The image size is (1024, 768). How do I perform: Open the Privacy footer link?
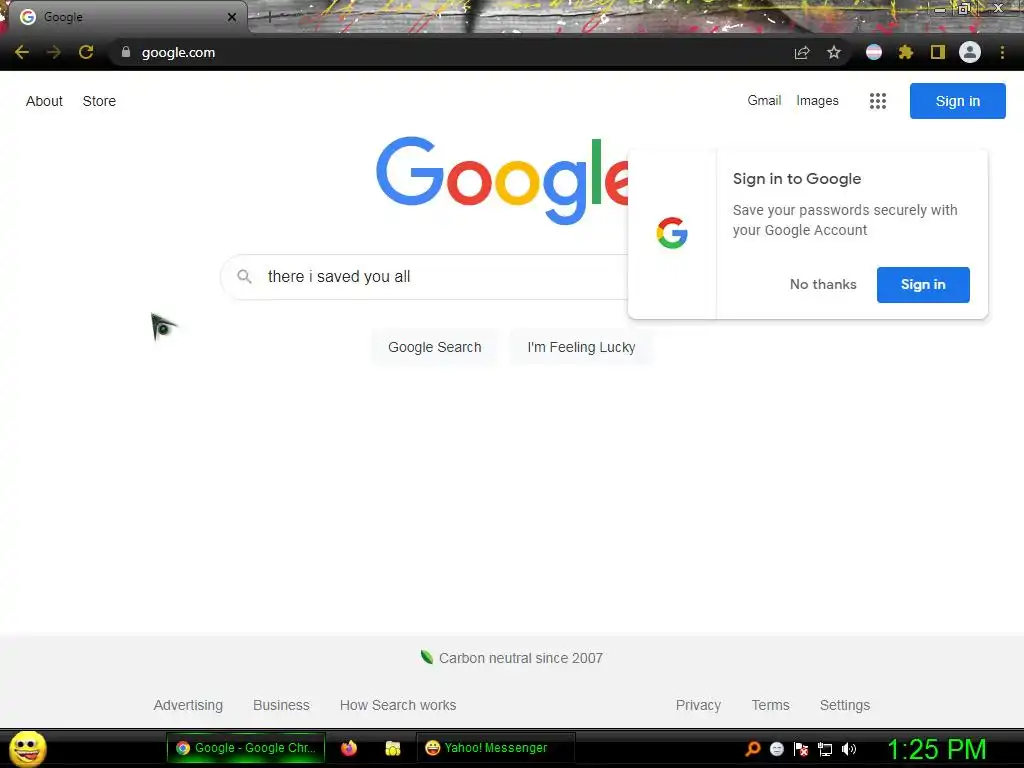(x=698, y=705)
